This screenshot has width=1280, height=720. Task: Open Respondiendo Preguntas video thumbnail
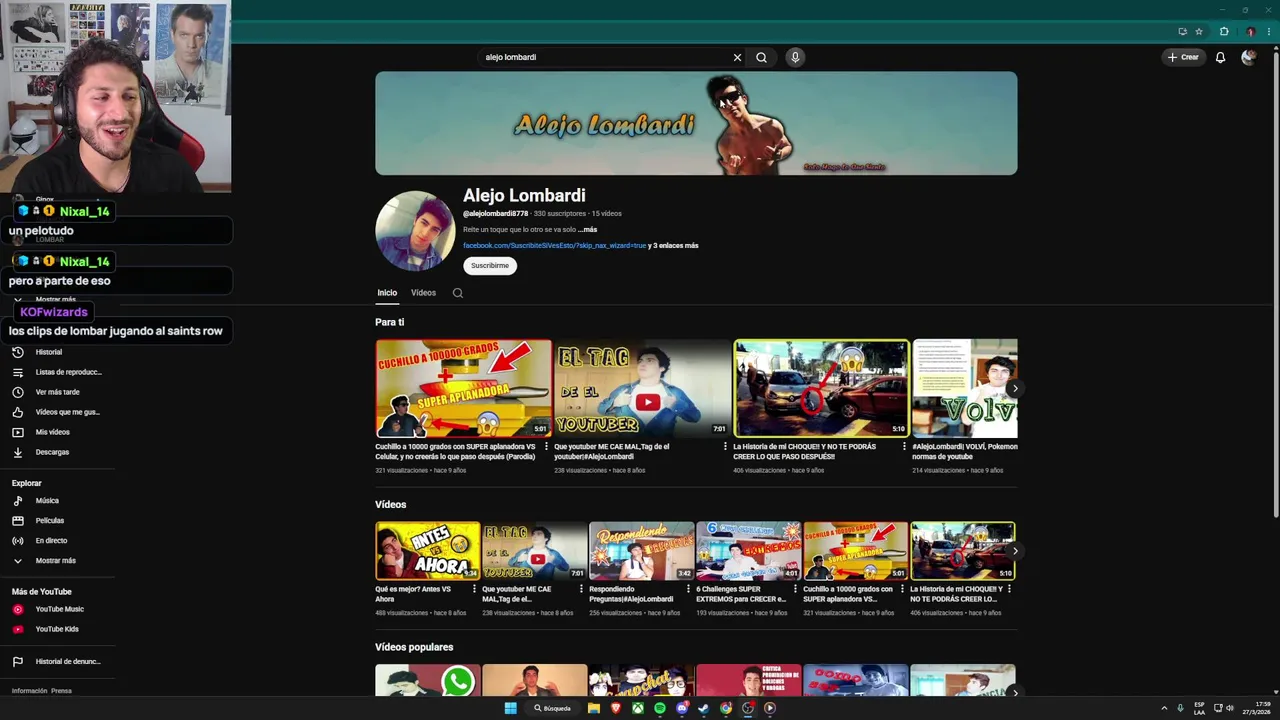click(x=641, y=551)
